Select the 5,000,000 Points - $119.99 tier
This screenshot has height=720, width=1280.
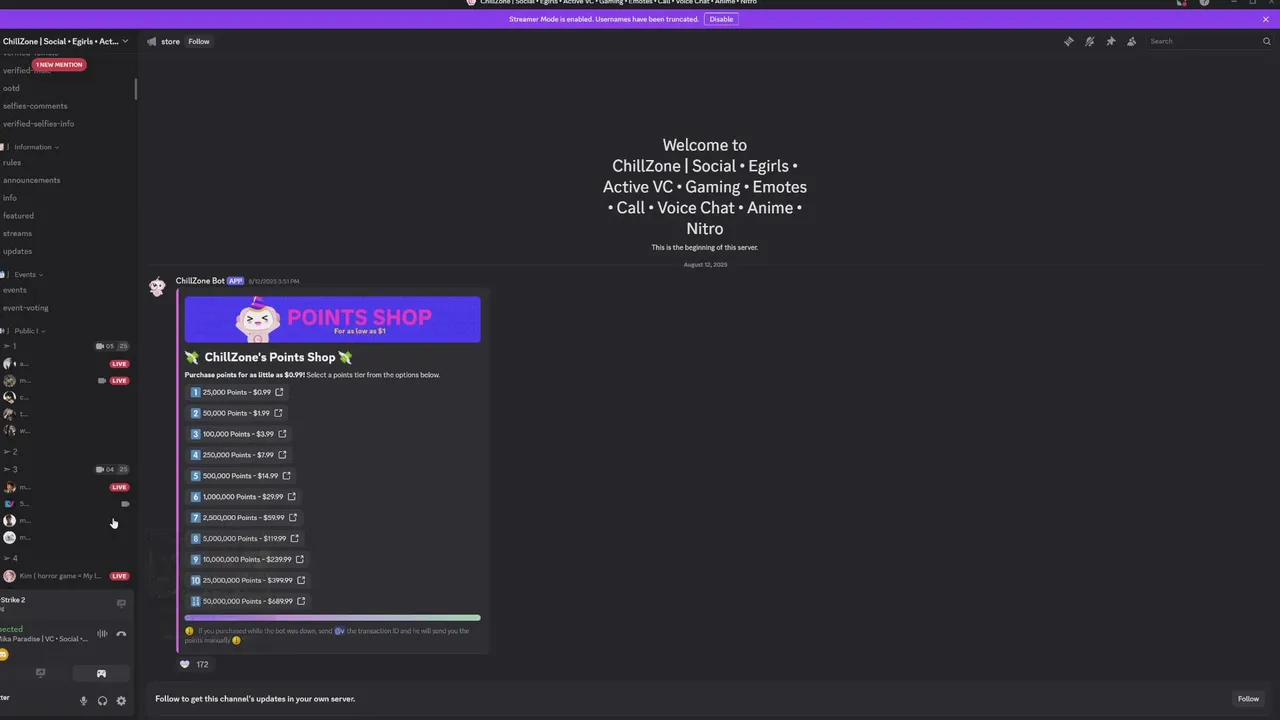(245, 539)
